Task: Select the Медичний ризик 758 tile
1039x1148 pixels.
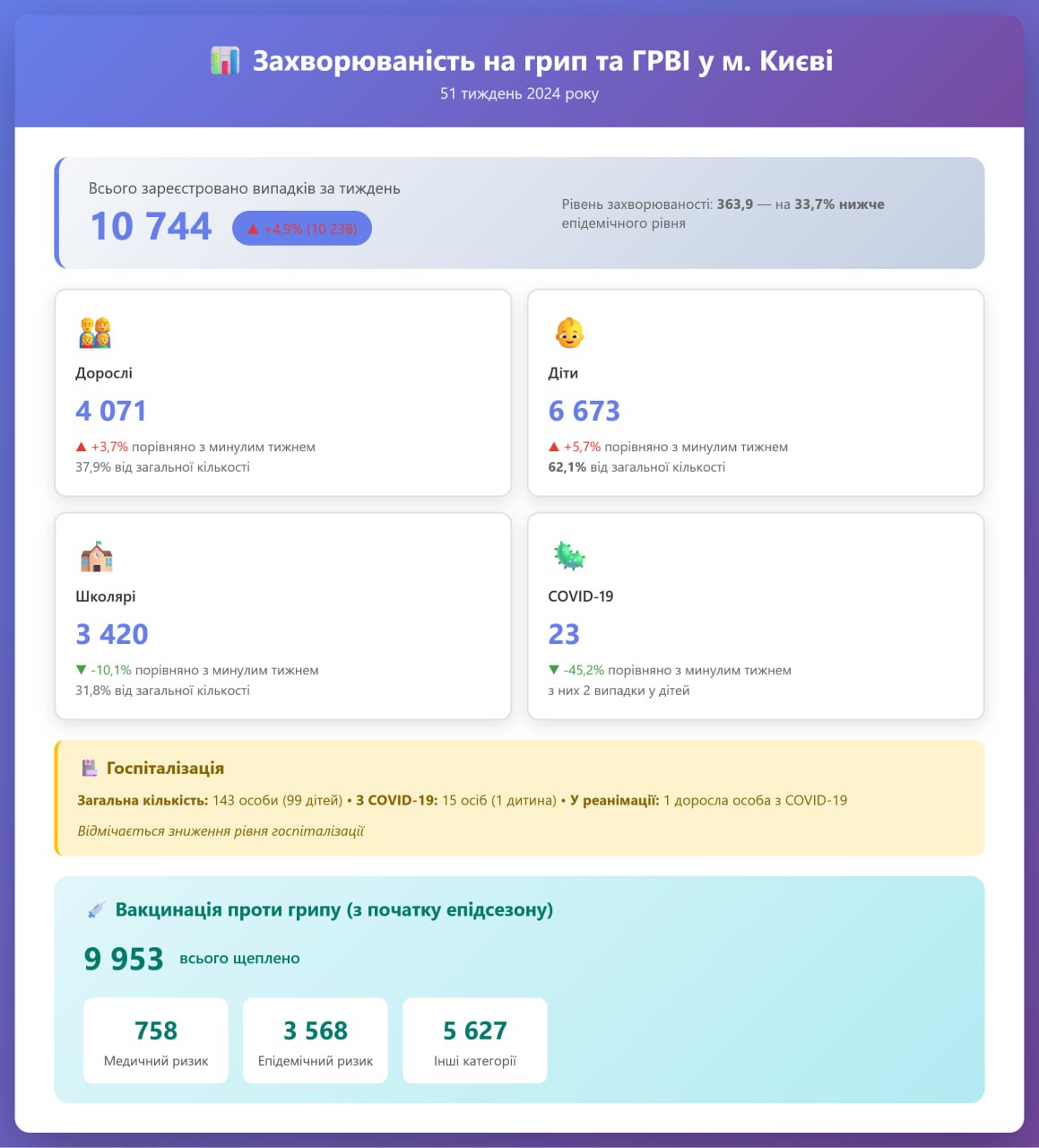Action: tap(156, 1040)
